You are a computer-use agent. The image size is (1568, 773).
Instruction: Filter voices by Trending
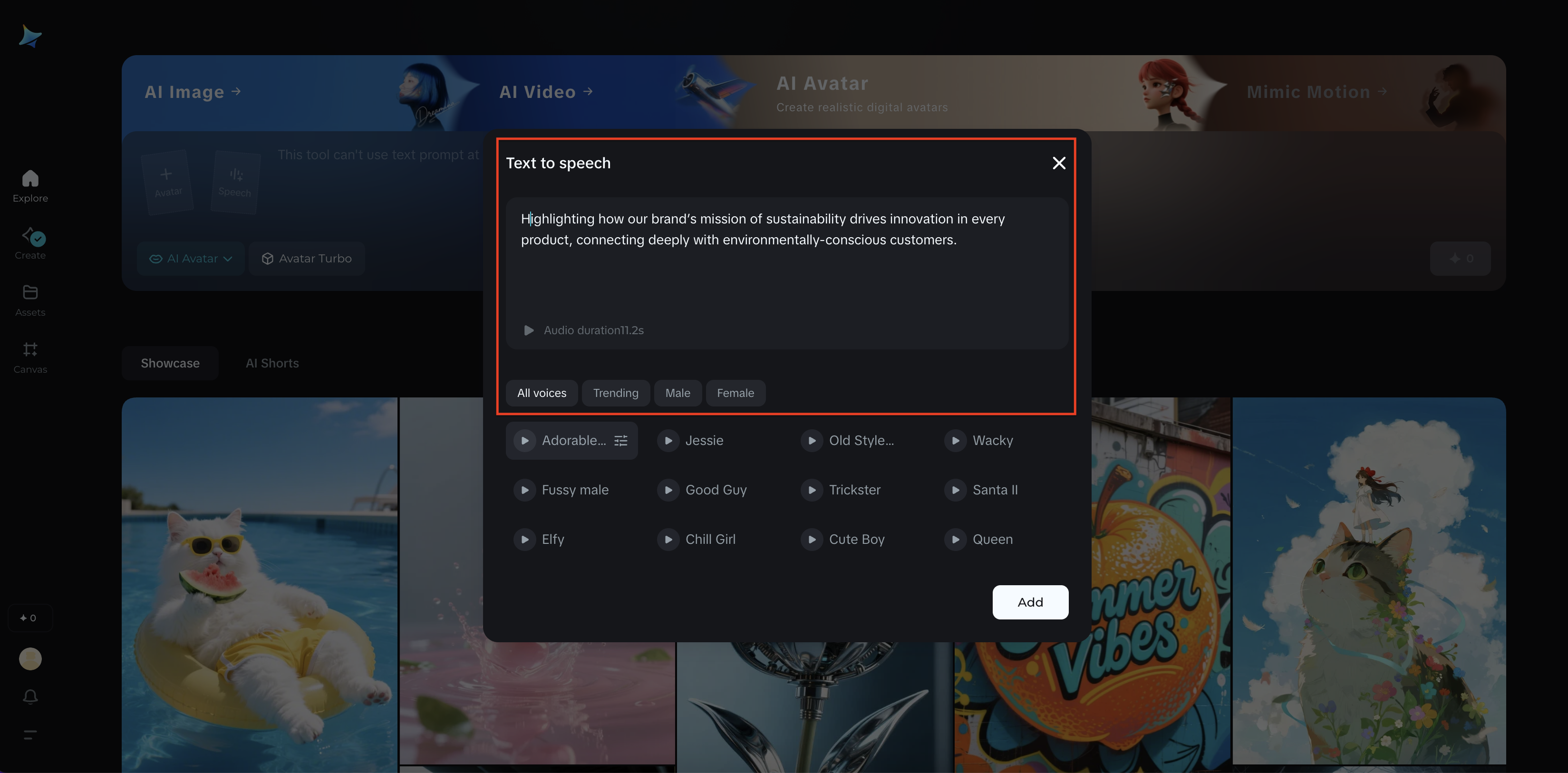[615, 393]
